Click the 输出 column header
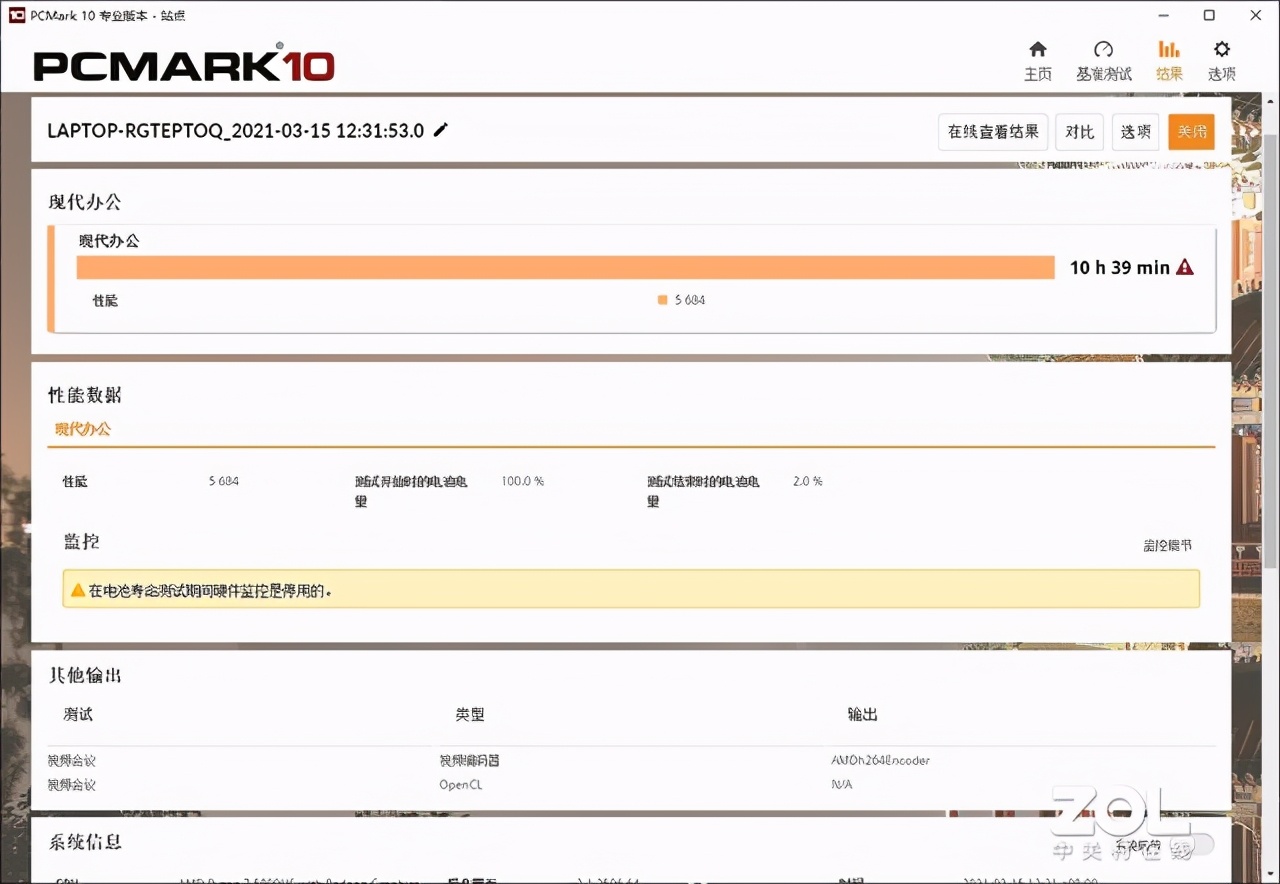This screenshot has height=884, width=1280. (862, 715)
